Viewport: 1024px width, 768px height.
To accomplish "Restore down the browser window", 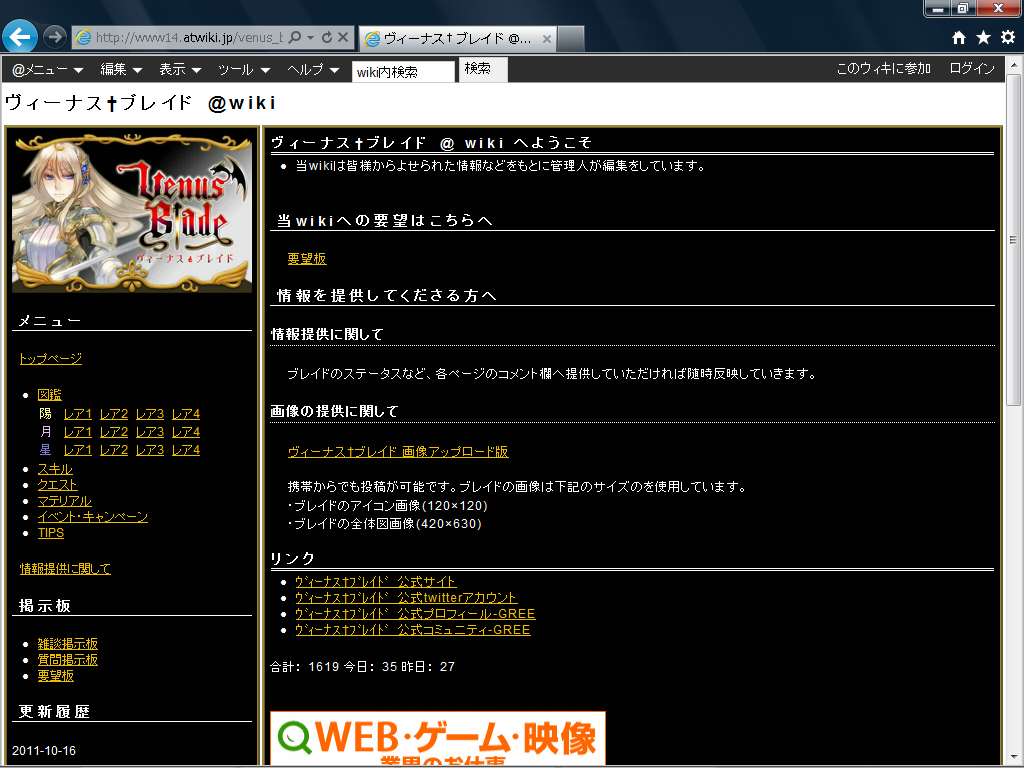I will 963,8.
